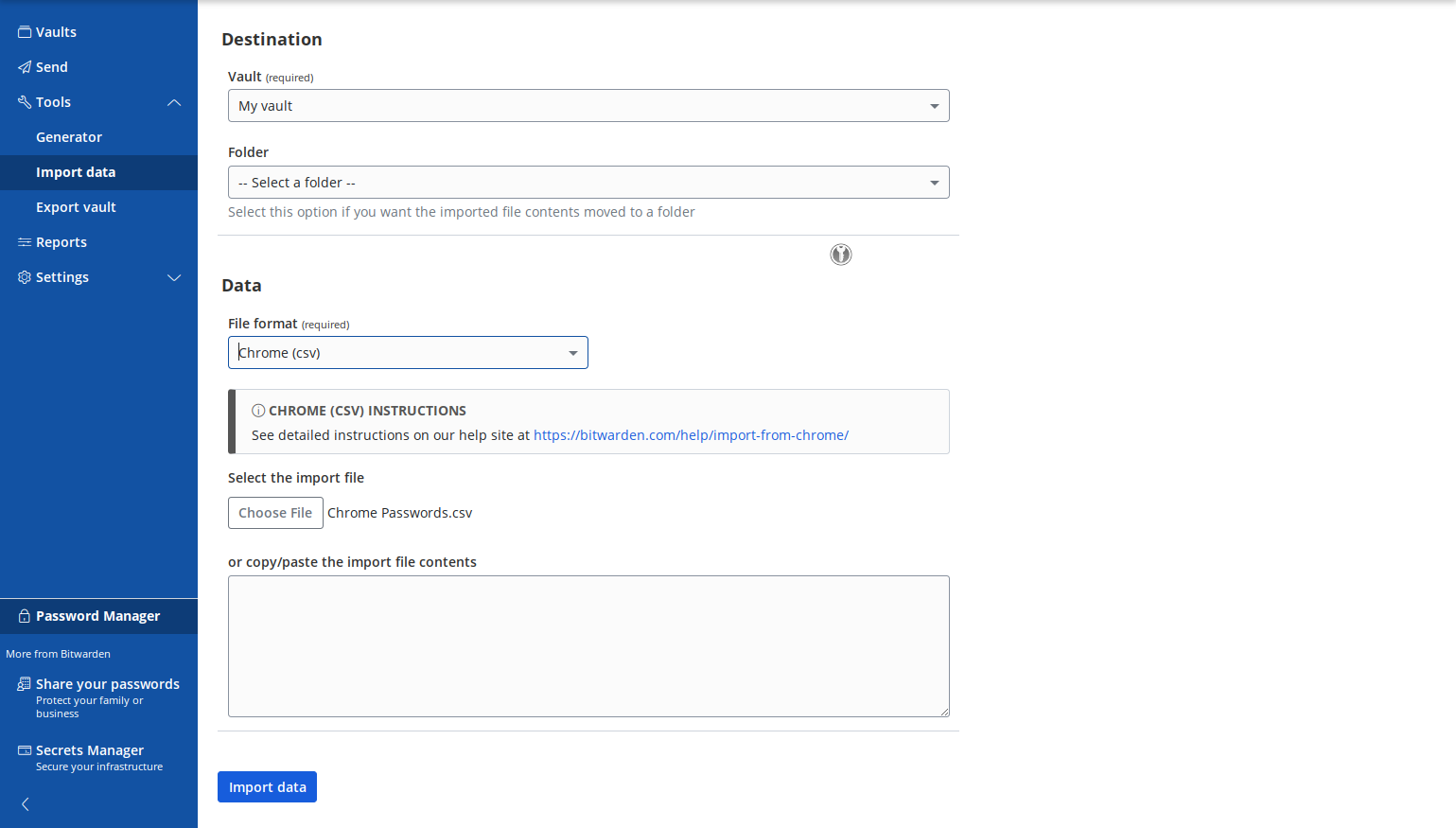
Task: Click the 'More from Bitwarden' text
Action: coord(58,654)
